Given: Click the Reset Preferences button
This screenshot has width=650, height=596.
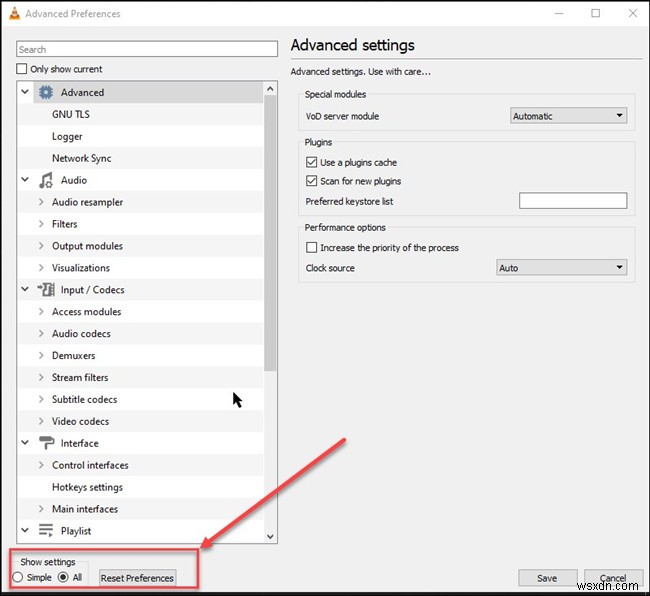Looking at the screenshot, I should (137, 578).
